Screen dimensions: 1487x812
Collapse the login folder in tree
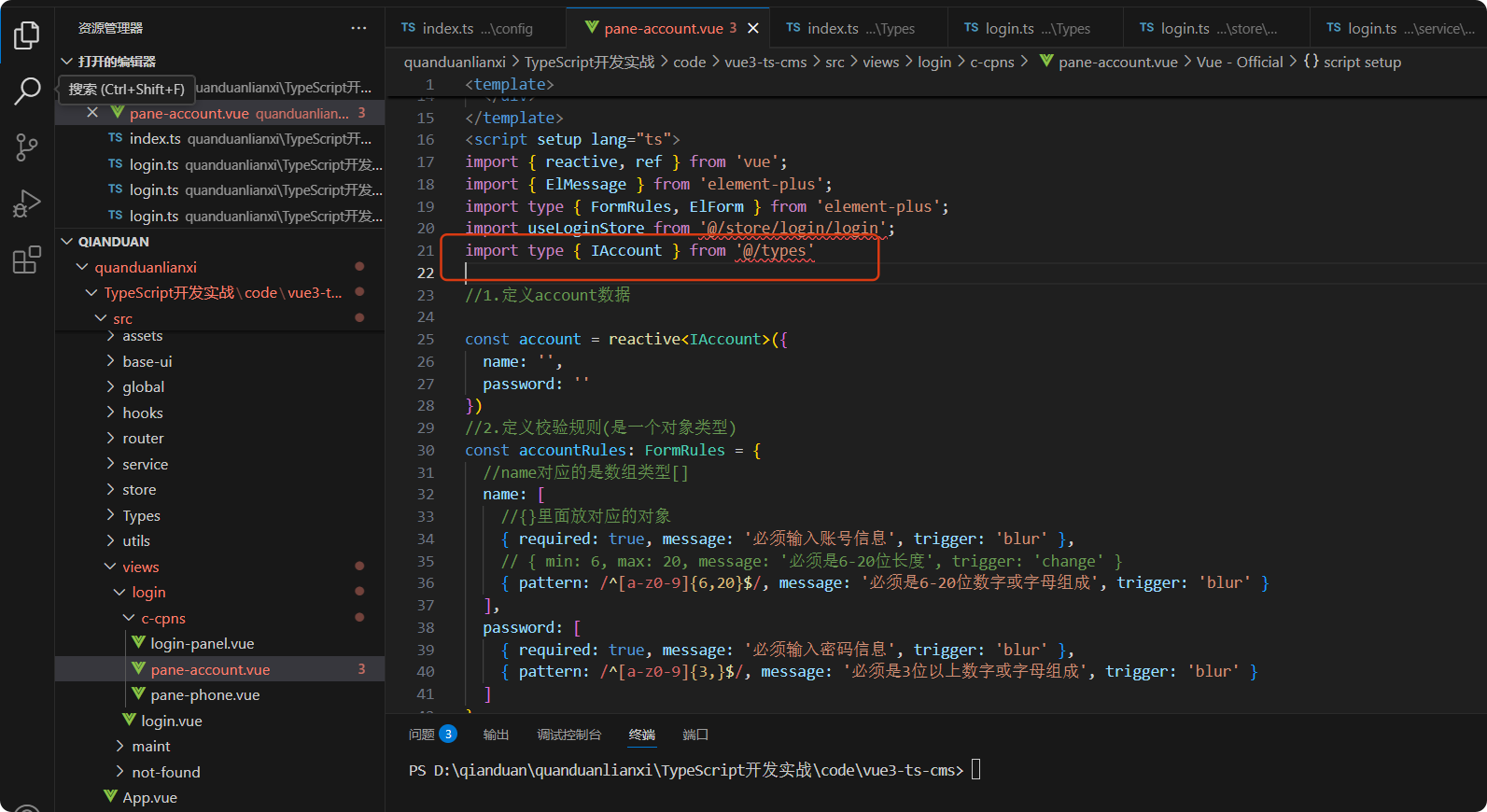click(119, 592)
